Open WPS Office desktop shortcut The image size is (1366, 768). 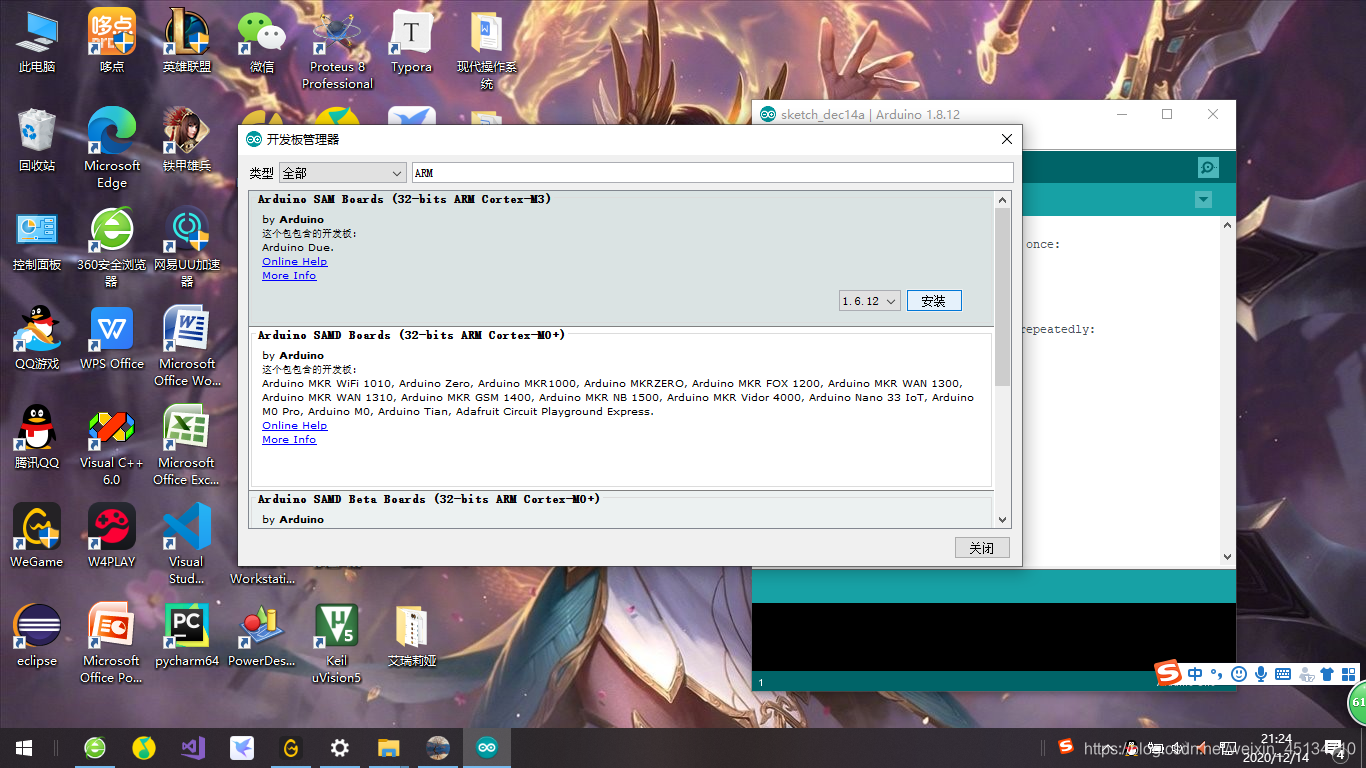click(x=112, y=339)
